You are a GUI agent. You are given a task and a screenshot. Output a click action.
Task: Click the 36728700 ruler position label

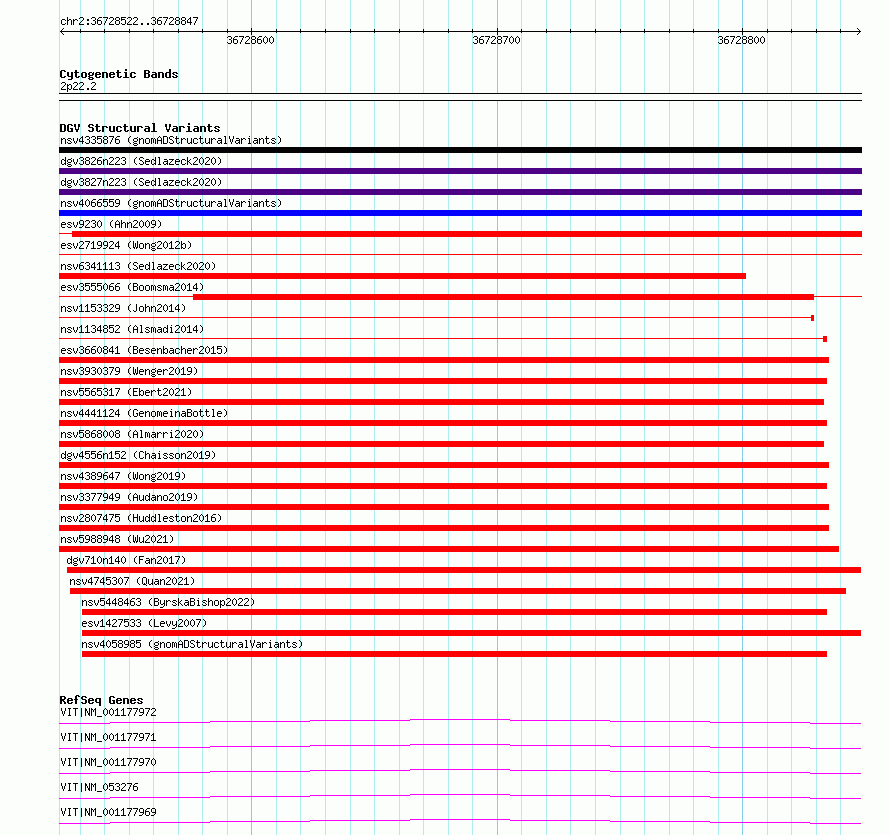point(496,40)
